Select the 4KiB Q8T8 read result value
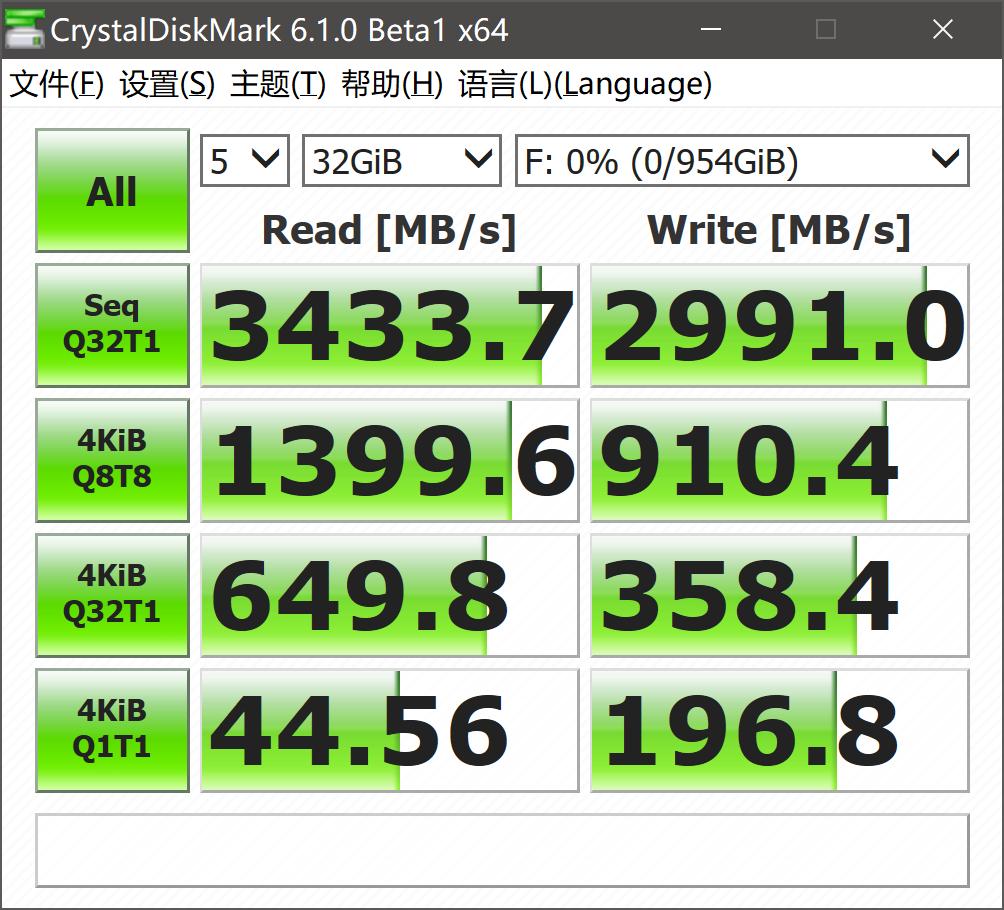Screen dimensions: 1004x910 [x=389, y=459]
